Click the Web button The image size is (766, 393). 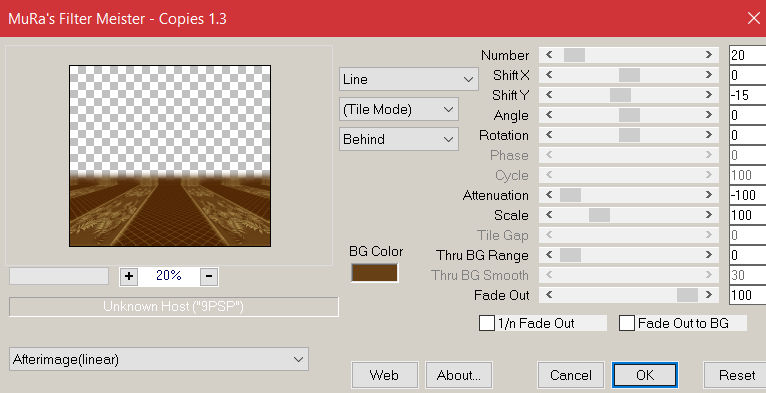tap(384, 375)
